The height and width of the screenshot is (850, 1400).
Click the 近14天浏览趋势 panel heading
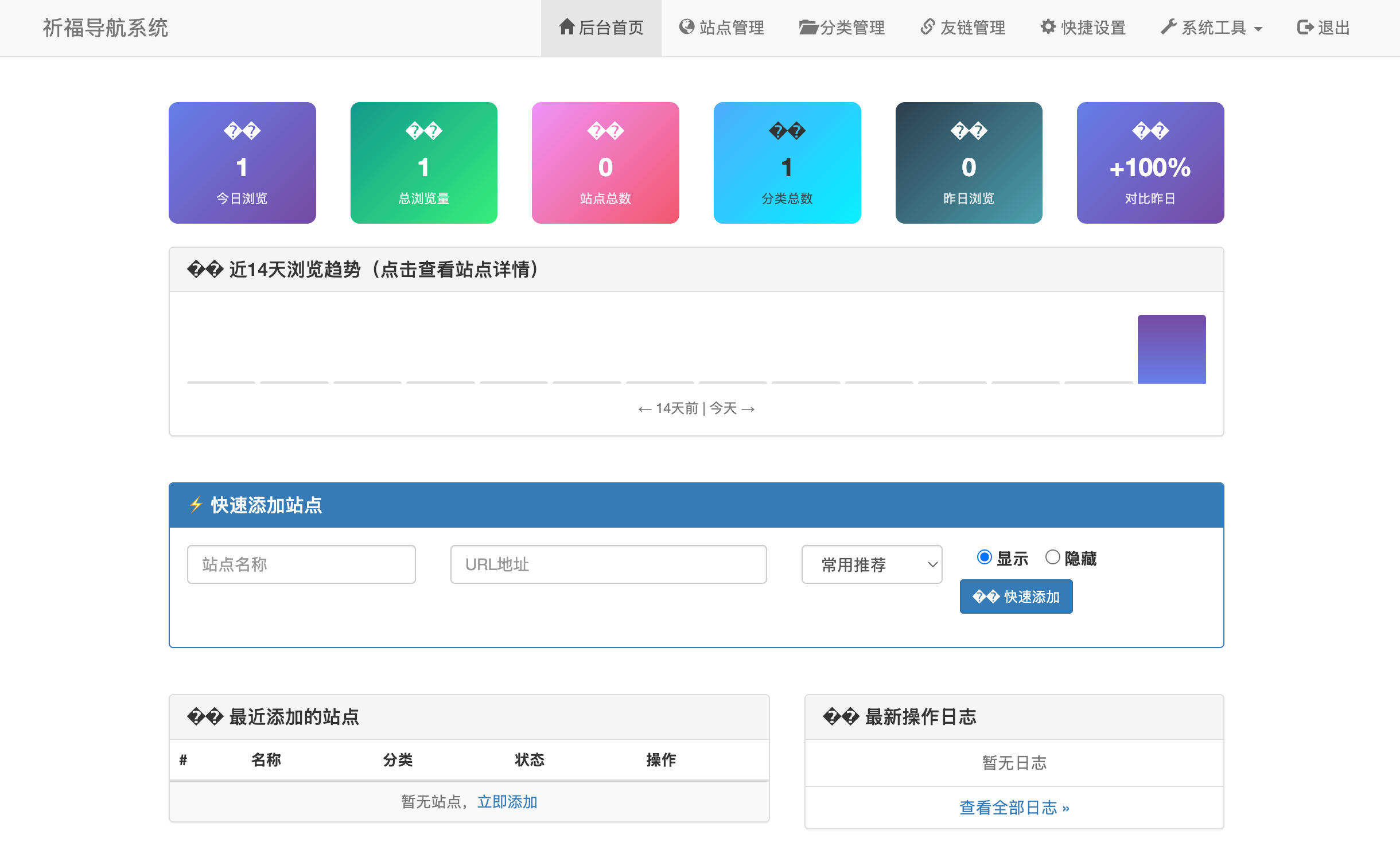(697, 270)
